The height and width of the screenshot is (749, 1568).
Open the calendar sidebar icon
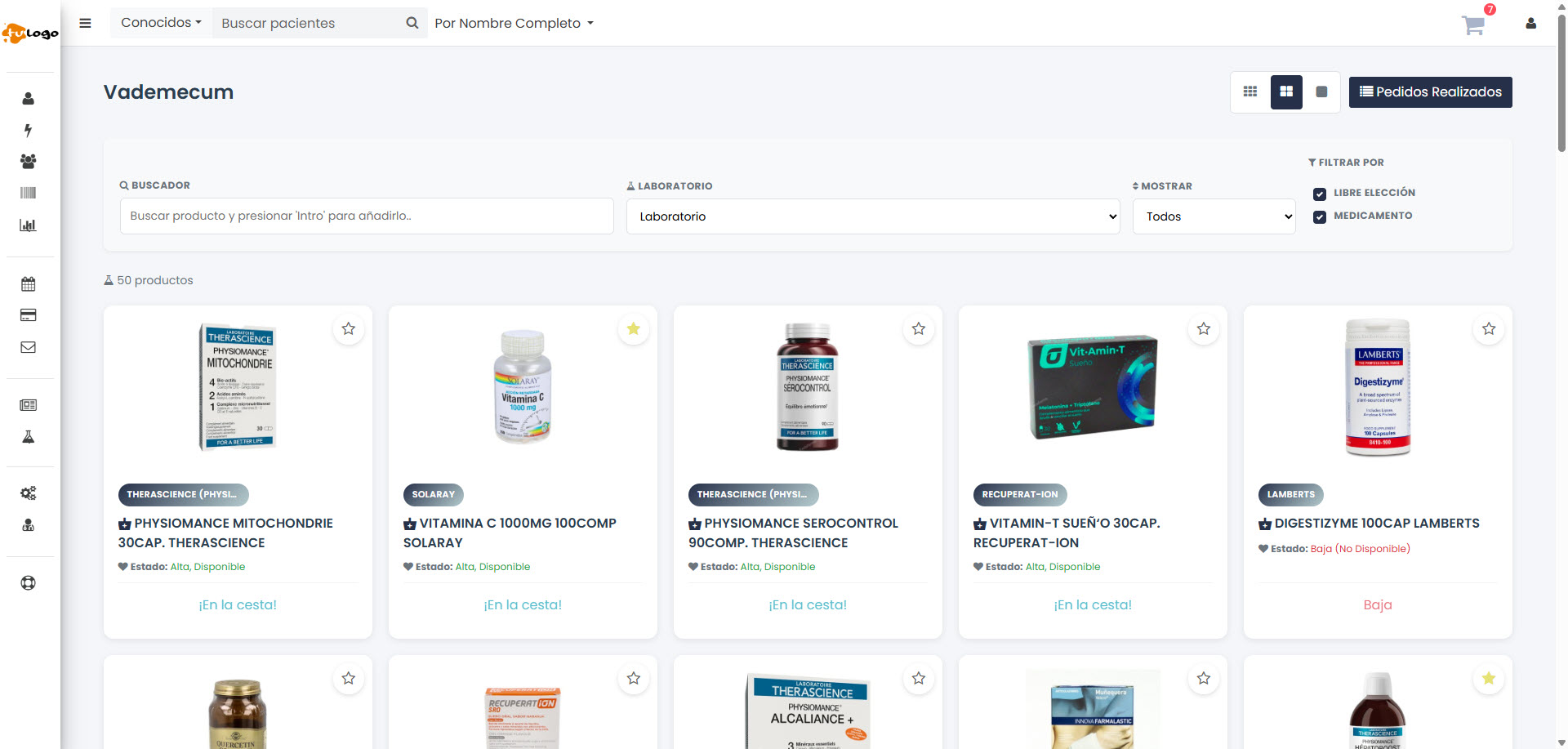click(29, 284)
